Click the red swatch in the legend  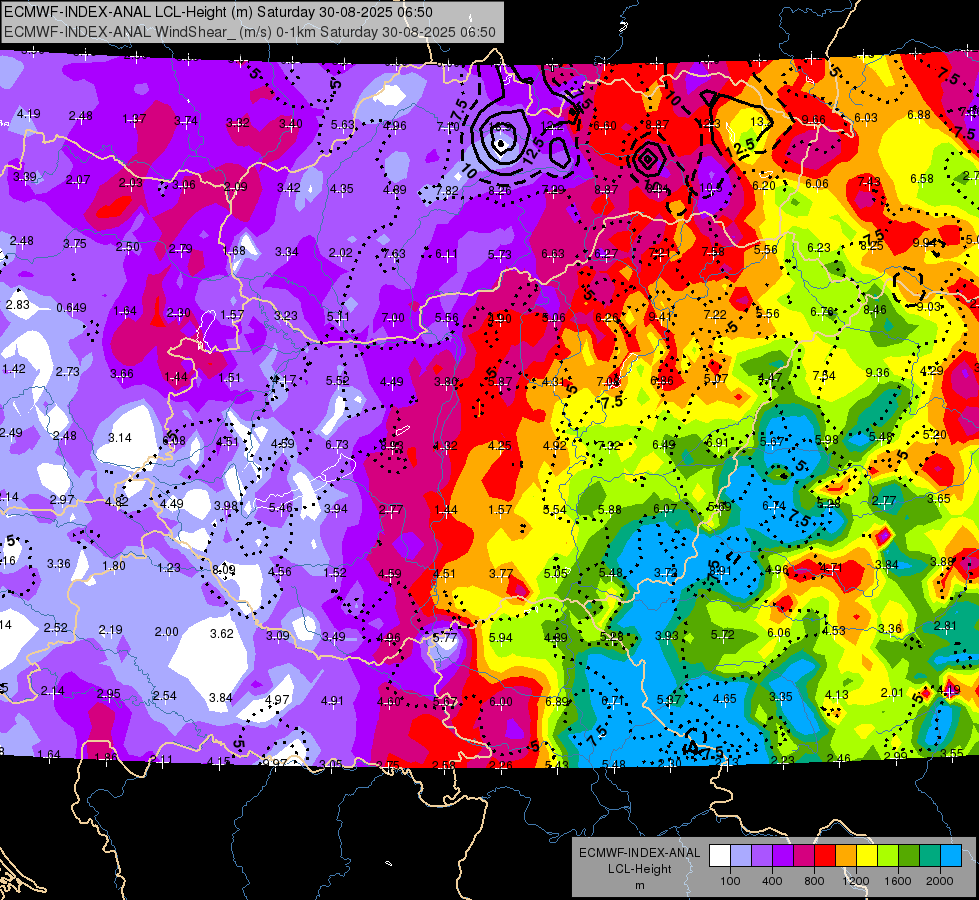pos(825,856)
